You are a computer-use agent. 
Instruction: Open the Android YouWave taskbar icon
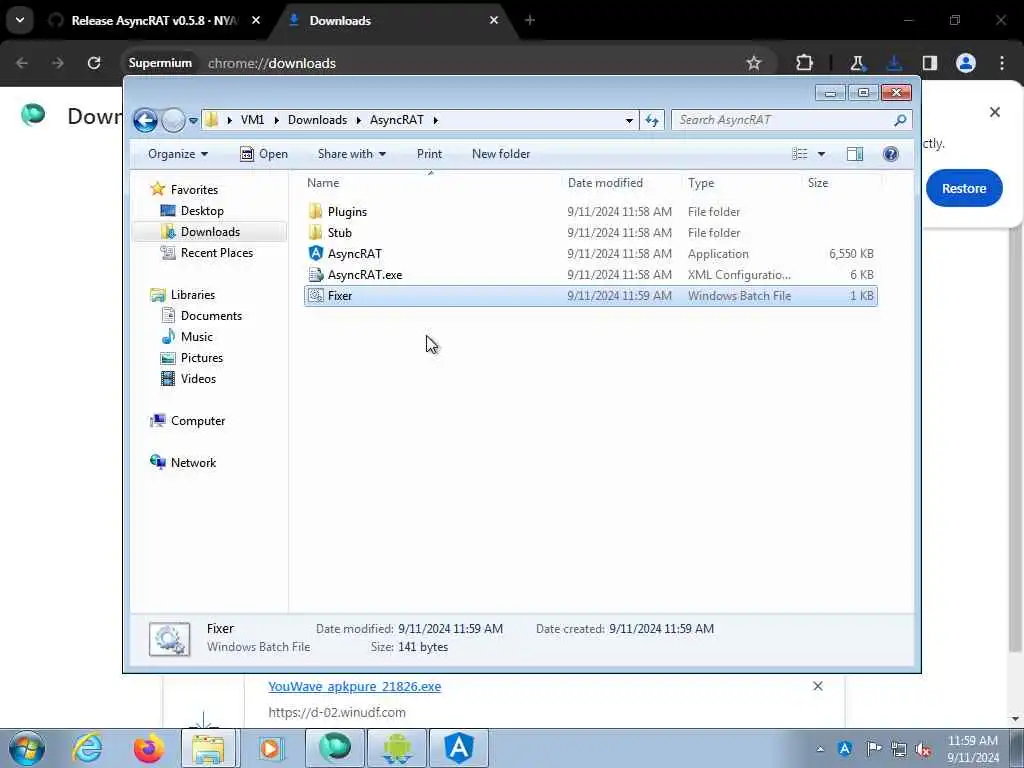pos(397,748)
